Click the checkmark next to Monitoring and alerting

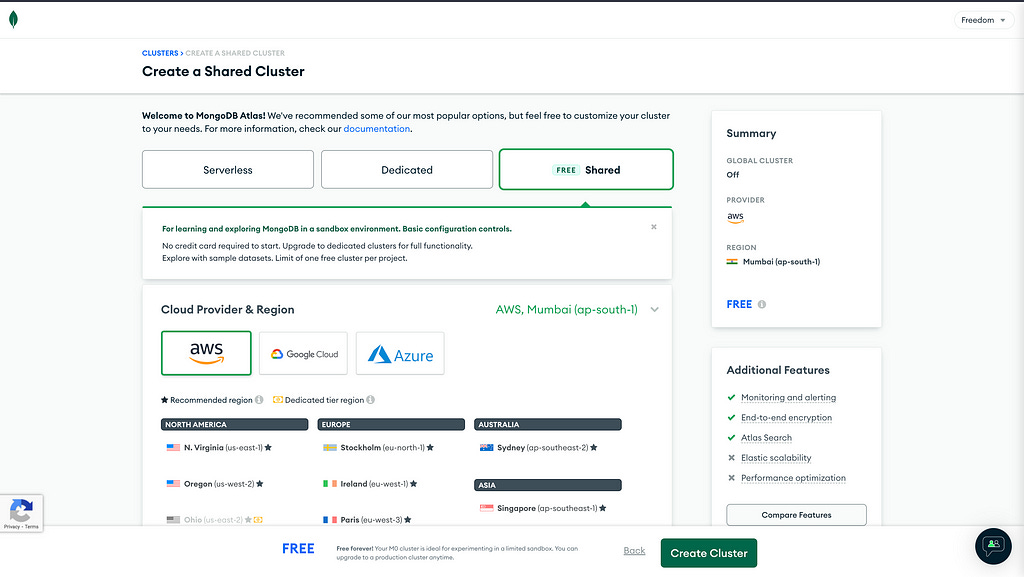tap(731, 398)
